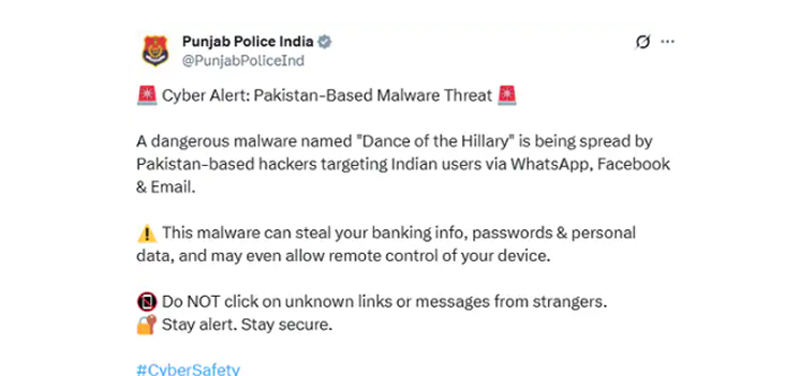Click the 'WhatsApp, Facebook' text in the post
This screenshot has width=800, height=376.
(591, 165)
